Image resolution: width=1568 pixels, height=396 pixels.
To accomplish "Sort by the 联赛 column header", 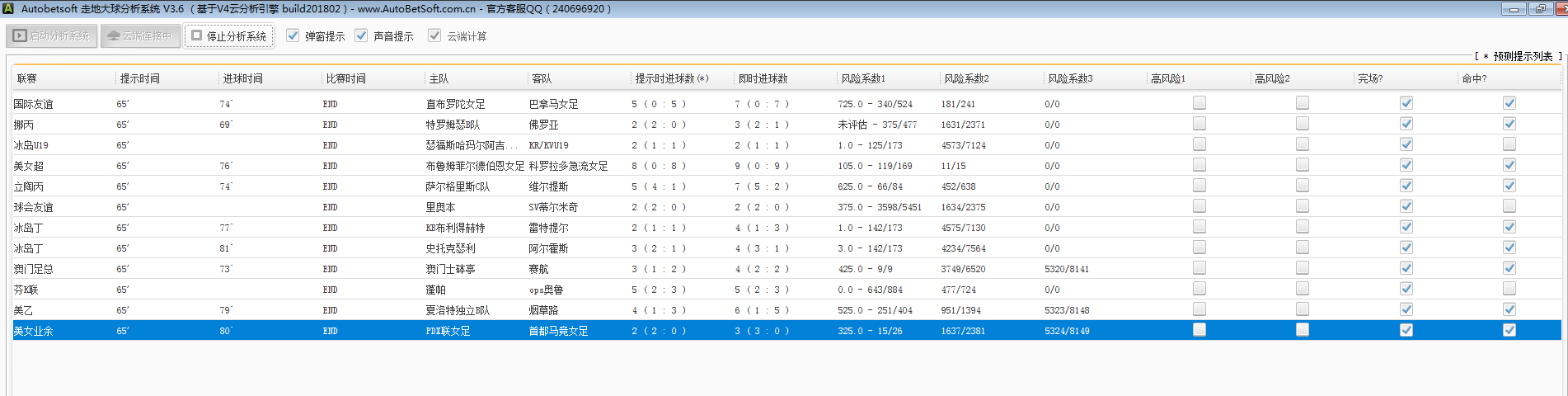I will coord(27,78).
